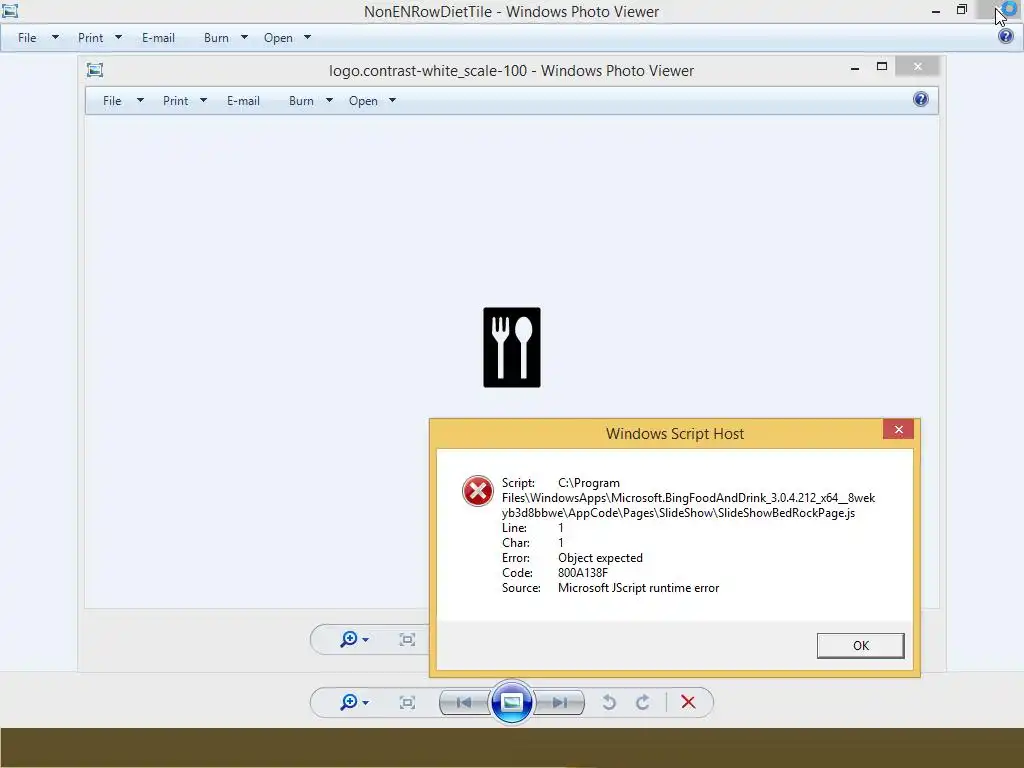Click help icon in logo.contrast-white window
1024x768 pixels.
(920, 99)
